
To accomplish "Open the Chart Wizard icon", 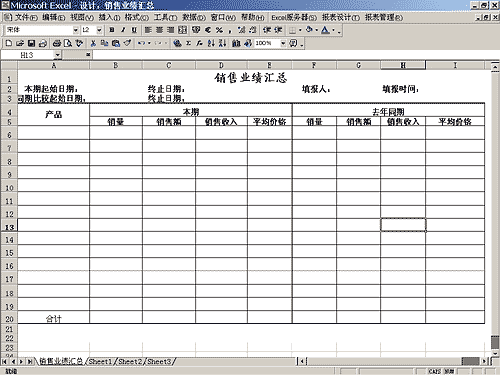I will coord(236,43).
